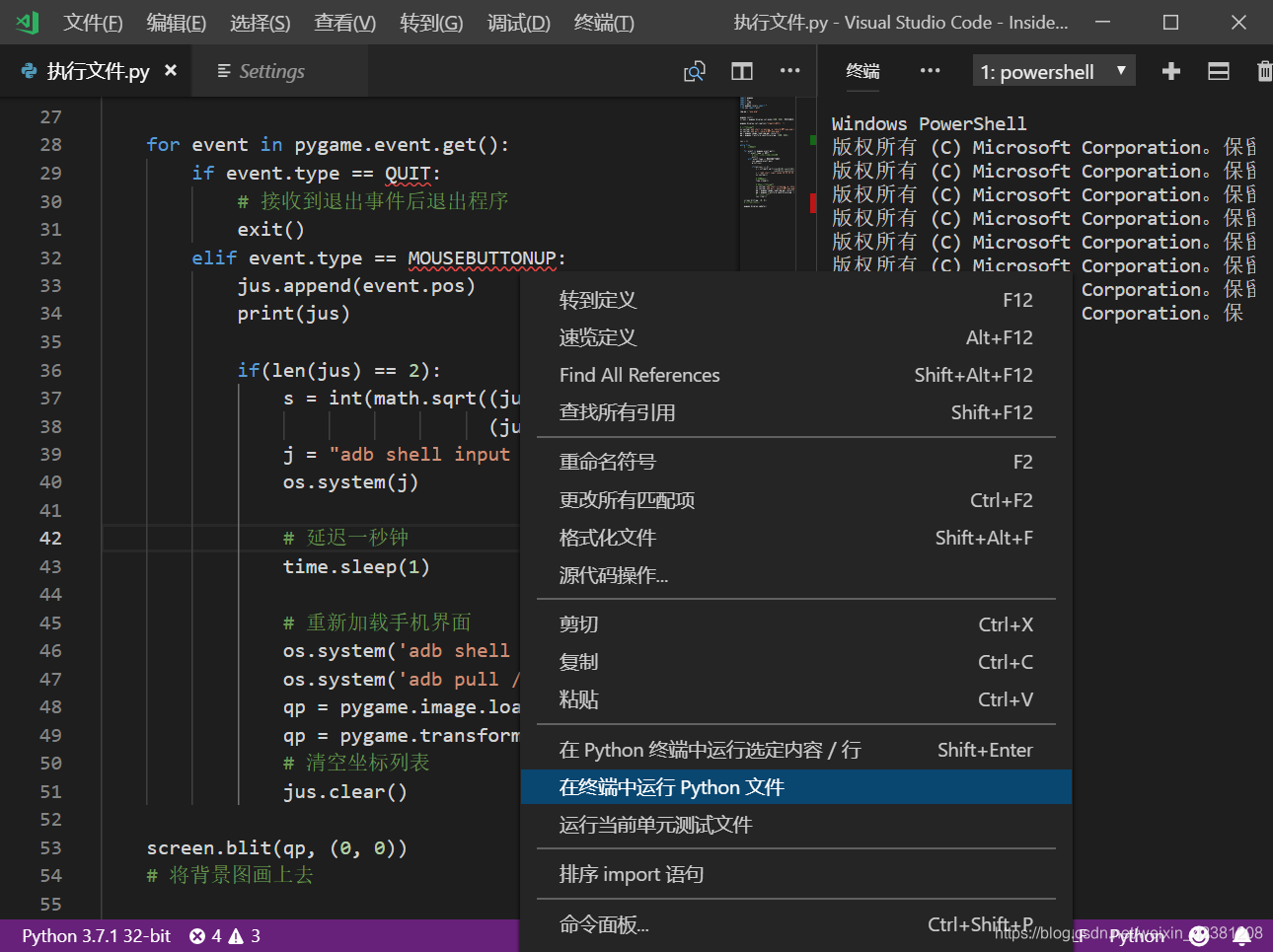The height and width of the screenshot is (952, 1273).
Task: Click time.sleep(1) on line 43
Action: [x=356, y=566]
